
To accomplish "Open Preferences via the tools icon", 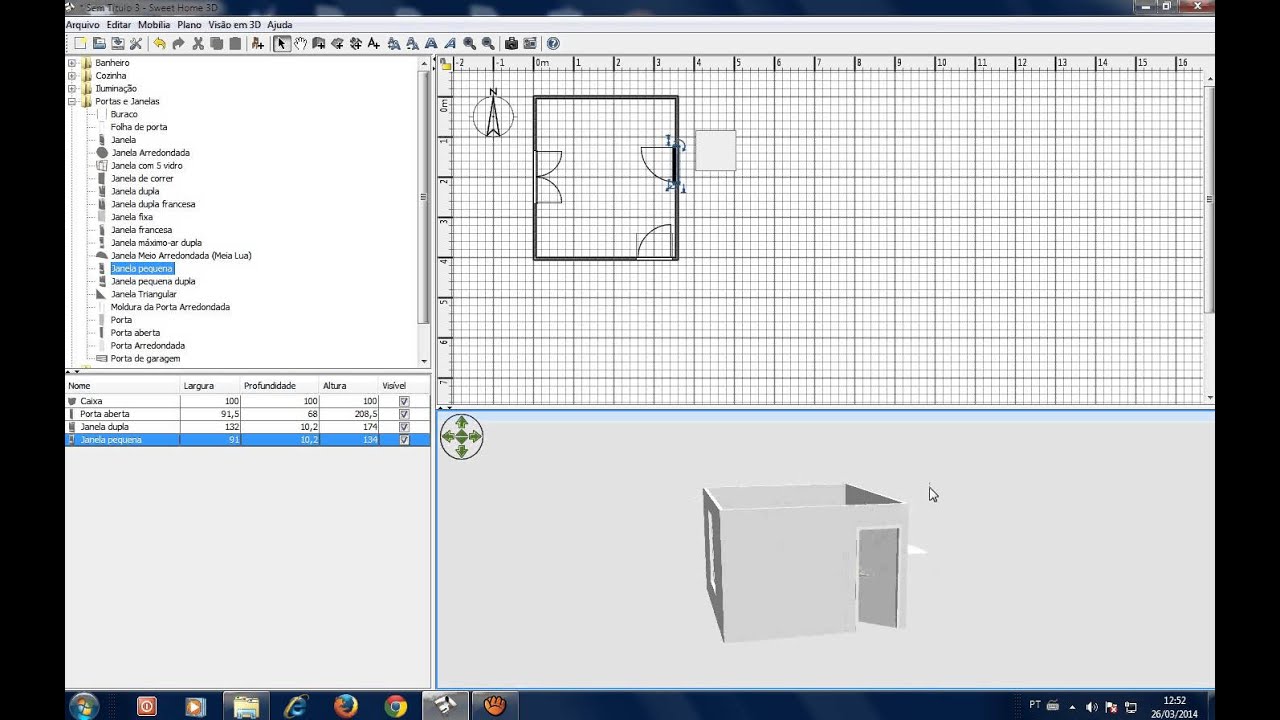I will [136, 44].
